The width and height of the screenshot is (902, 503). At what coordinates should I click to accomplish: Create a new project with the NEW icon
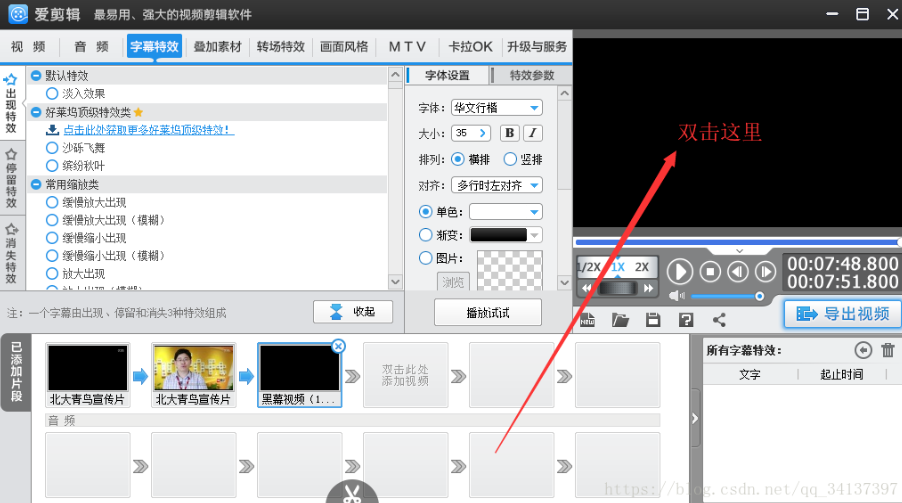(587, 319)
